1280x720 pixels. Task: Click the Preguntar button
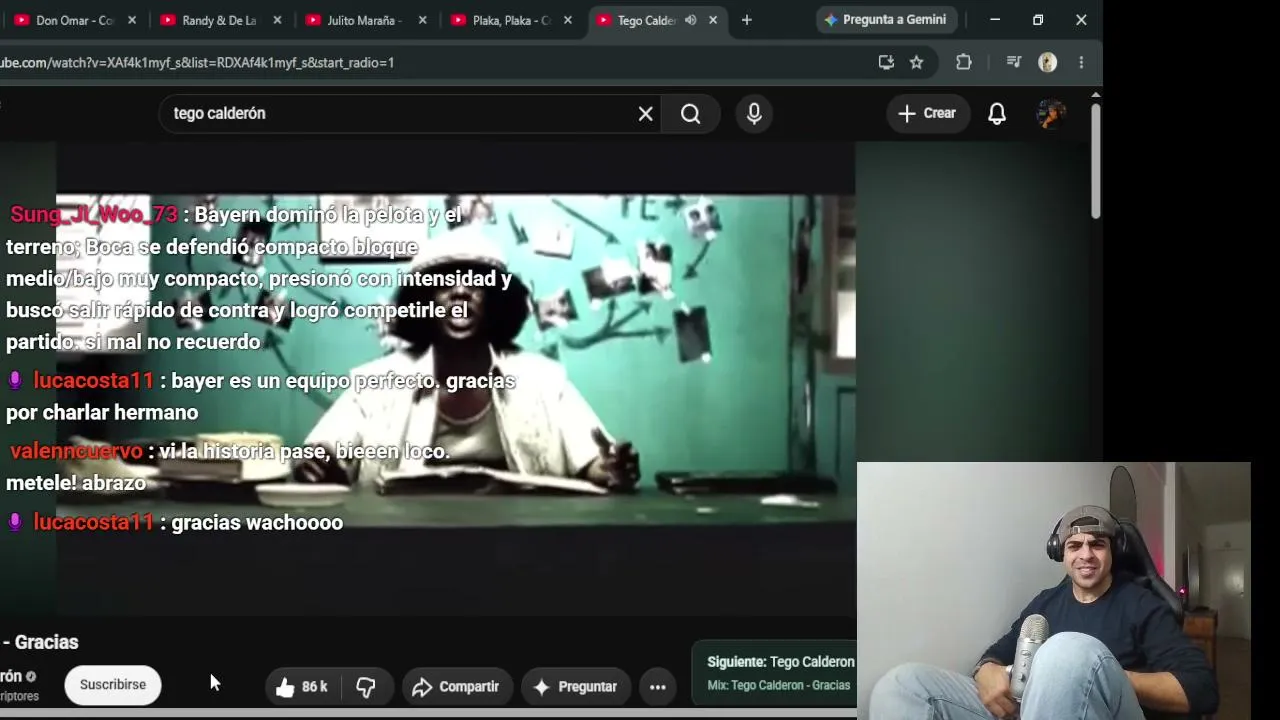576,687
